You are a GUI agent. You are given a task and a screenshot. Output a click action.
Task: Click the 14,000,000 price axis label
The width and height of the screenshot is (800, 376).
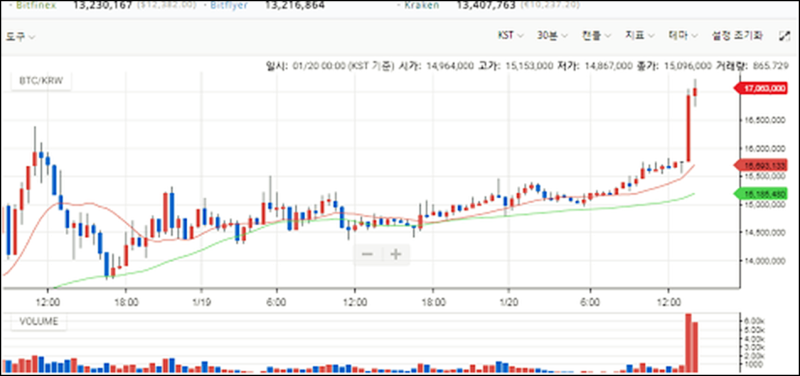click(765, 261)
